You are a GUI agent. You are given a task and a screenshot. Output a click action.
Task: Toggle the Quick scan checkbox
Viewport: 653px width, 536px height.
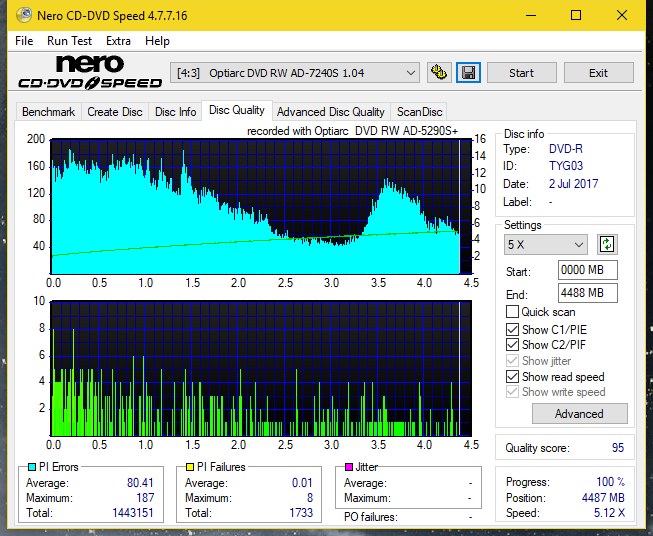(x=512, y=312)
